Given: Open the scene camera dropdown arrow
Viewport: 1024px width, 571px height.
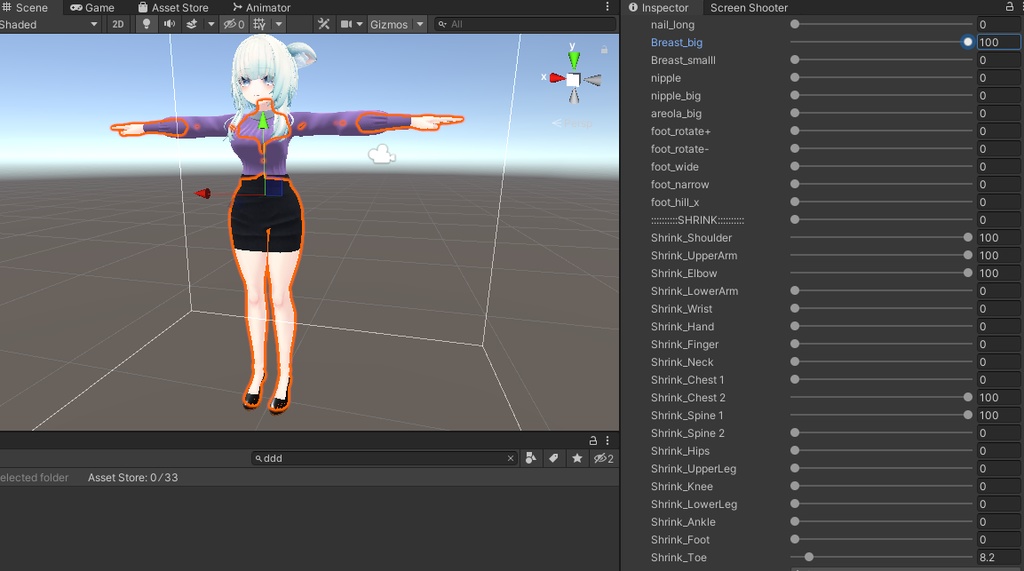Looking at the screenshot, I should [359, 24].
